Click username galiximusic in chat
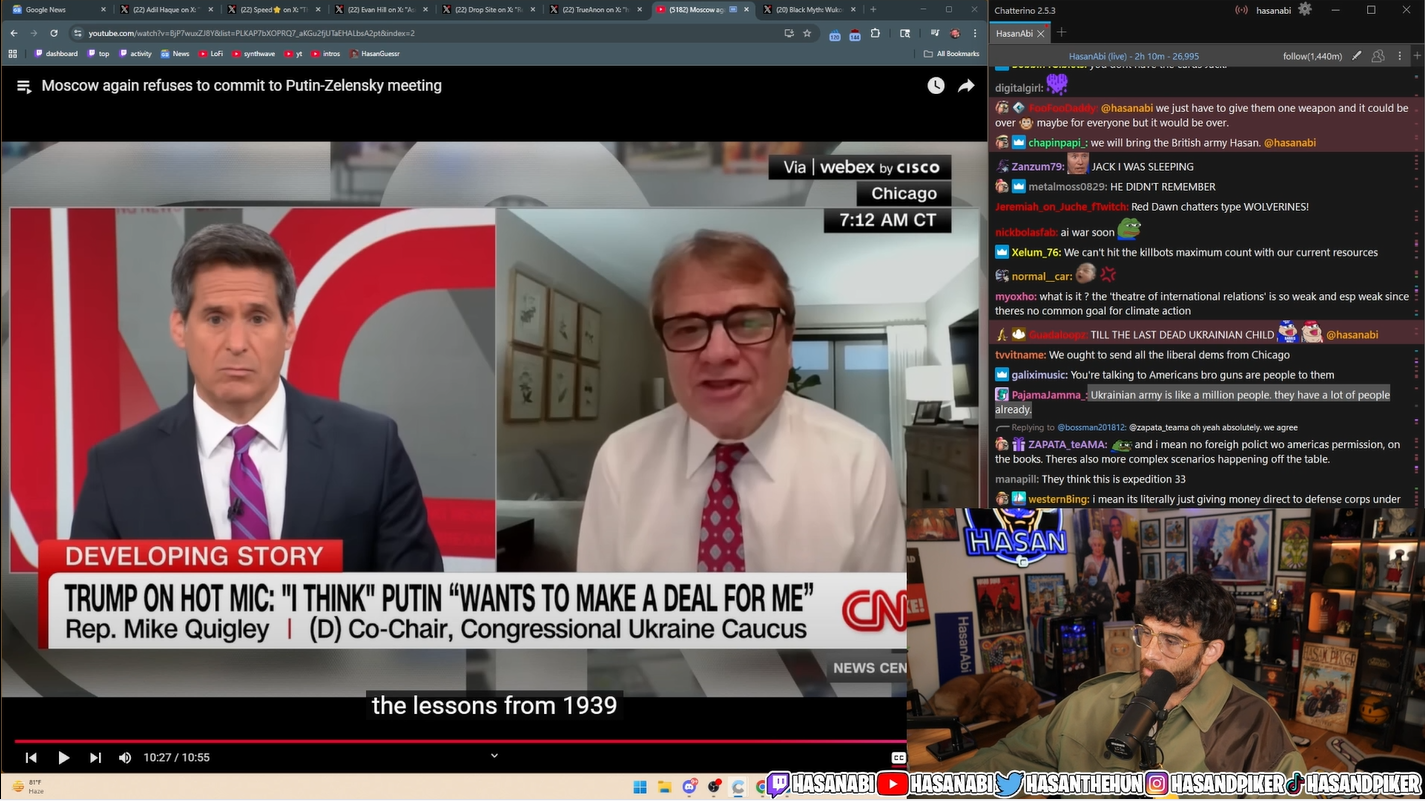 pos(1039,375)
